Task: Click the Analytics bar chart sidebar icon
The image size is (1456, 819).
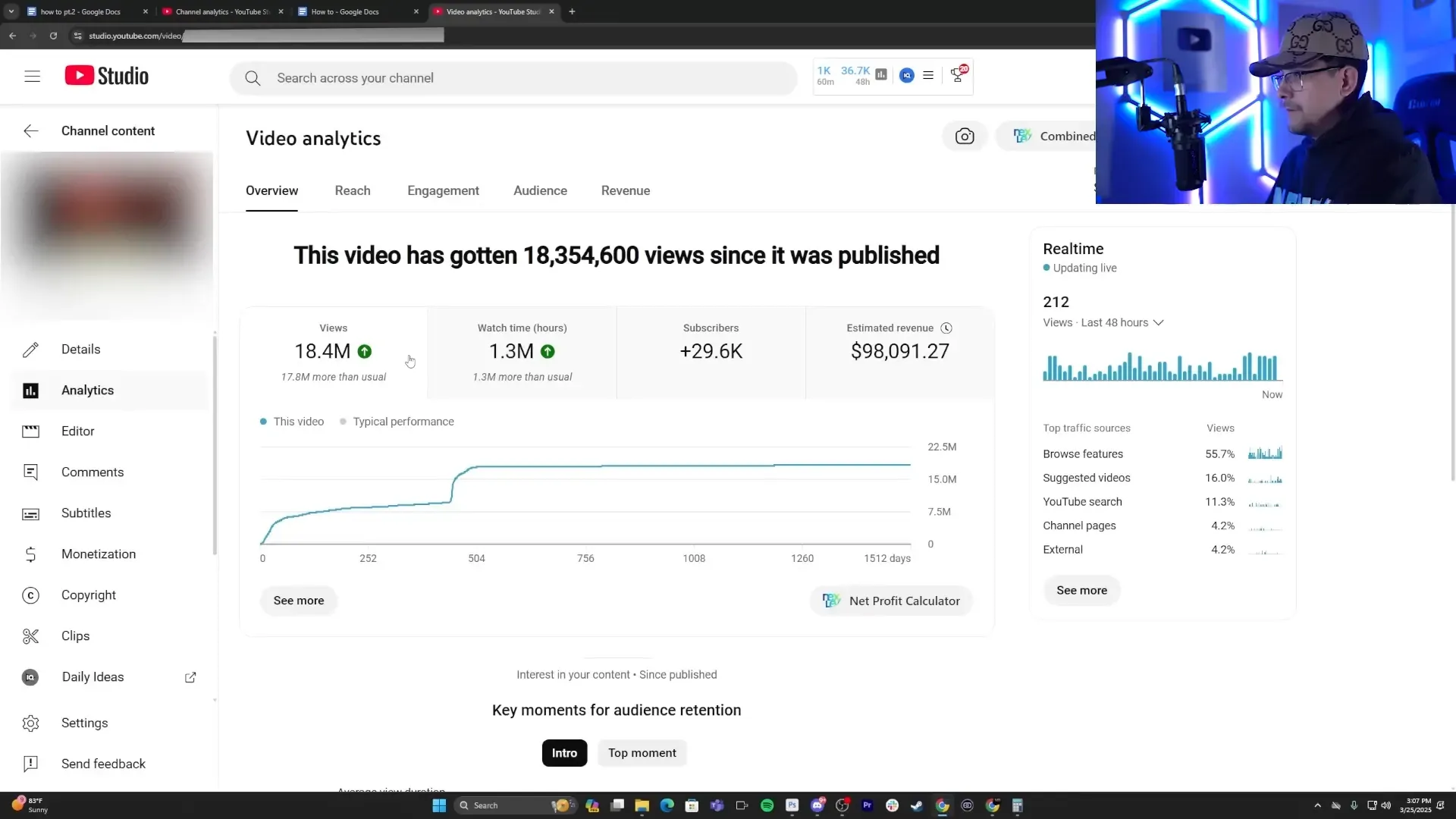Action: coord(30,391)
